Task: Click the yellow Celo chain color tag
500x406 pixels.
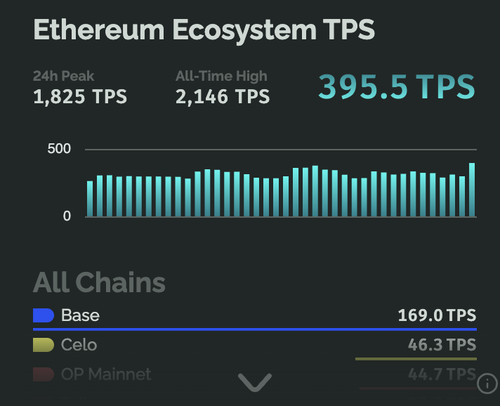Action: 43,345
